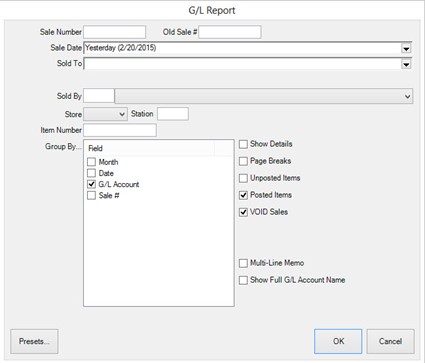Check the Date group-by checkbox
The image size is (425, 363).
91,173
